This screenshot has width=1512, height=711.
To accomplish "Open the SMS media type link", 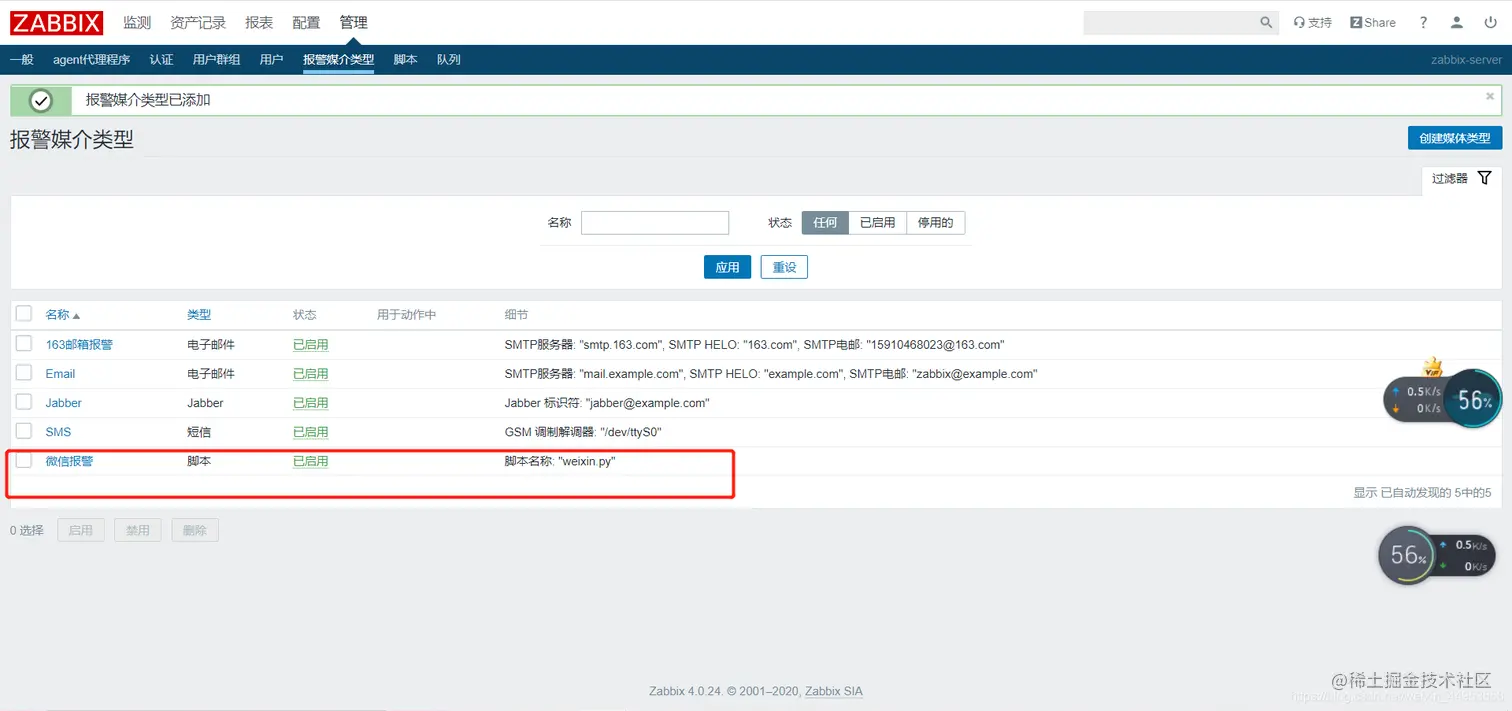I will click(58, 432).
